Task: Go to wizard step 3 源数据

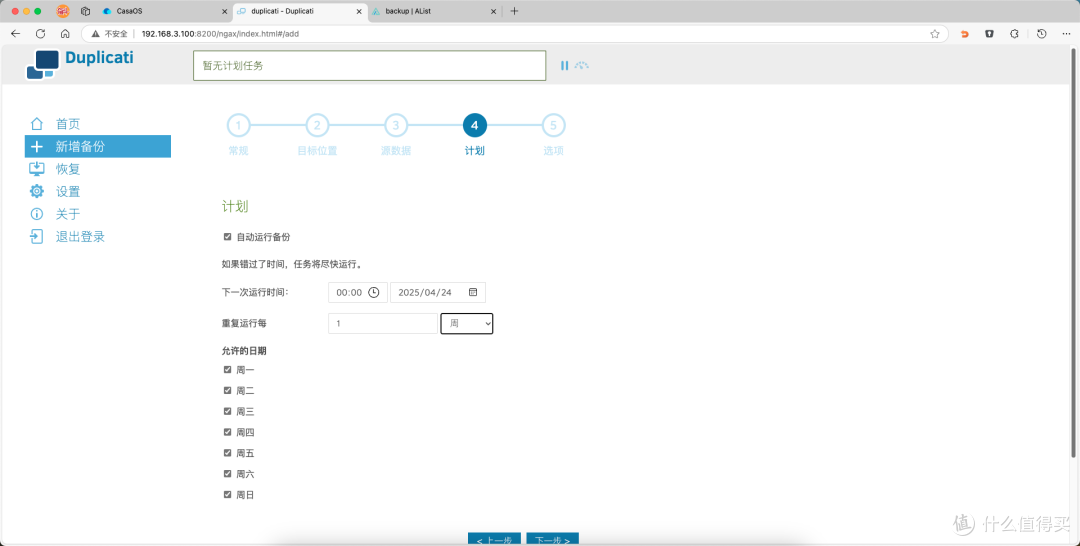Action: tap(396, 126)
